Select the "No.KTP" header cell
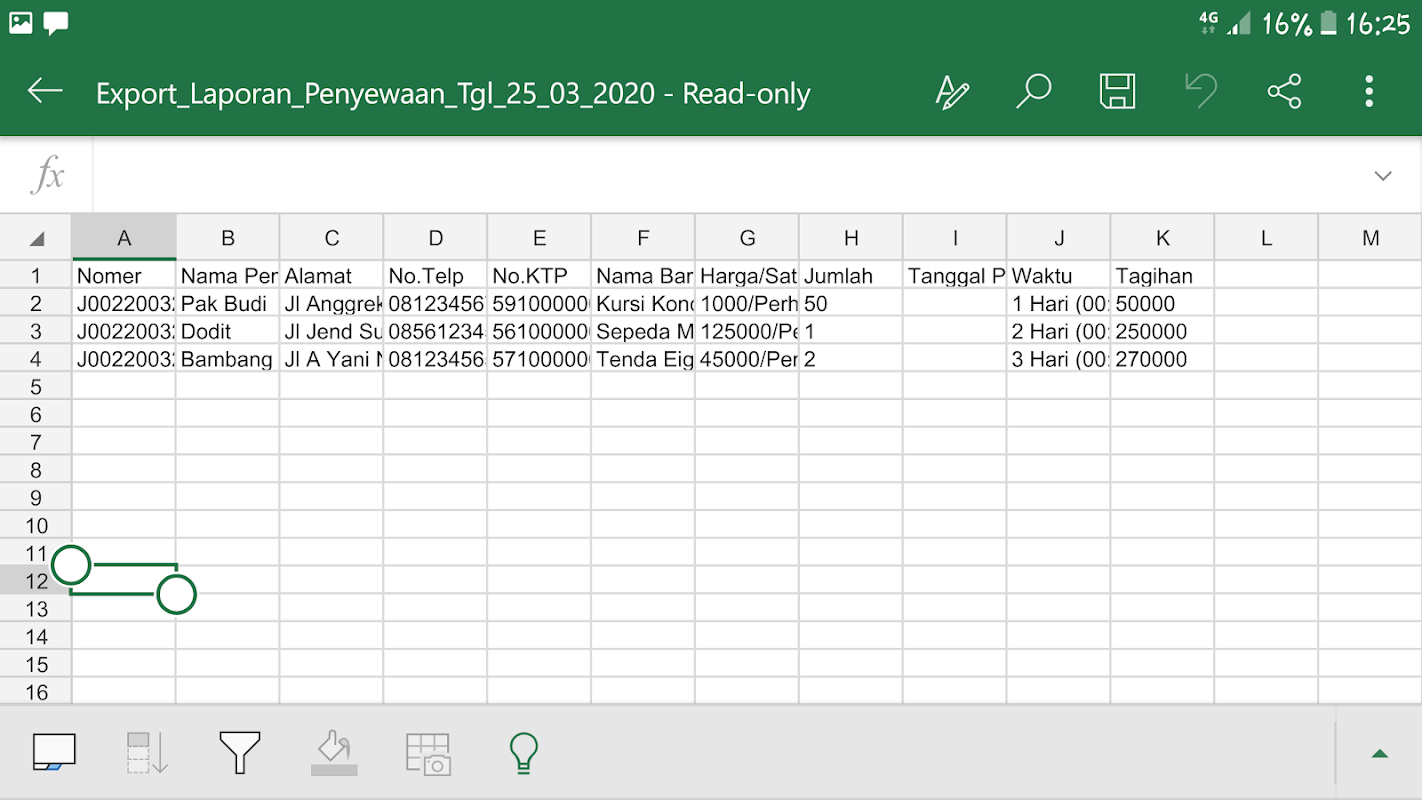1422x800 pixels. click(539, 276)
